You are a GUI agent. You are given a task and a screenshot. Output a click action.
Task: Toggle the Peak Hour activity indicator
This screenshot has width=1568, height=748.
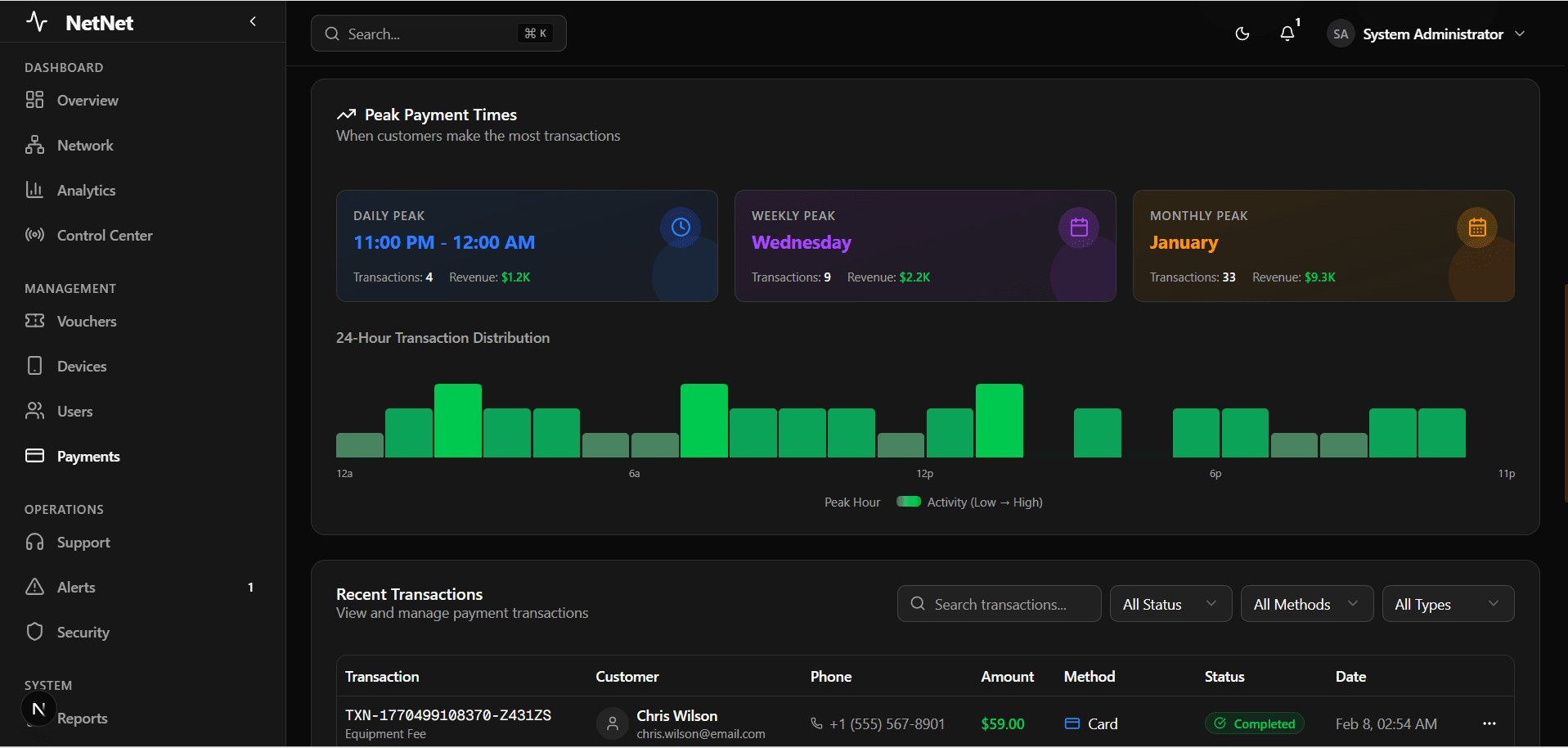pos(908,502)
